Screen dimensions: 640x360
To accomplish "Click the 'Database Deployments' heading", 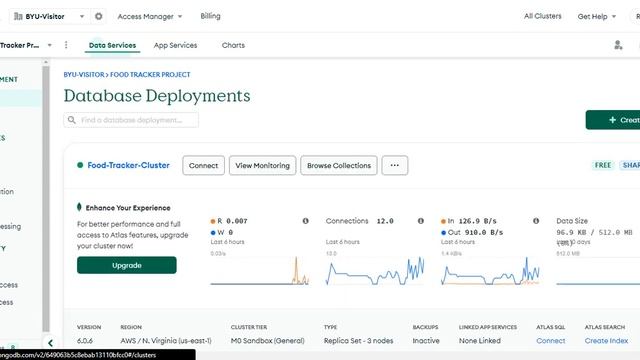I will [x=157, y=96].
